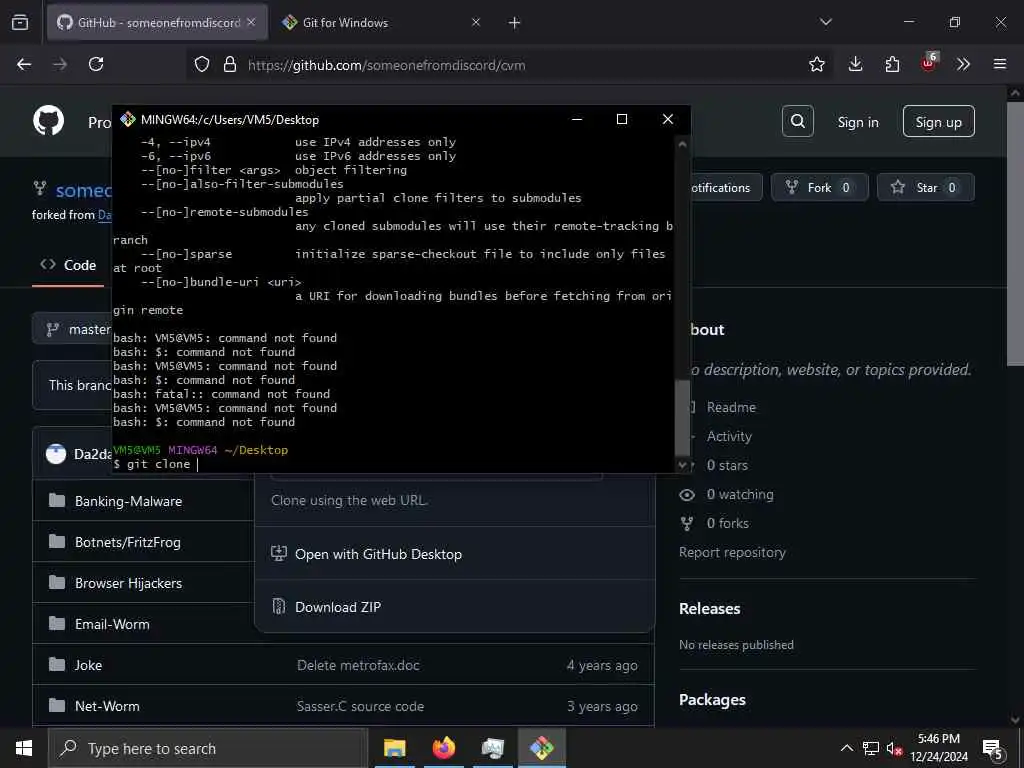Screen dimensions: 1024x768
Task: Click the padlock site info icon
Action: pos(229,65)
